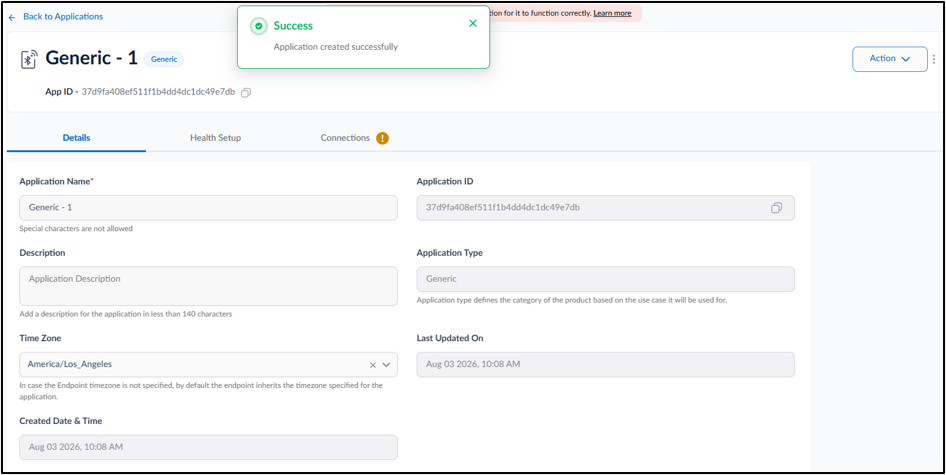Open the America/Los_Angeles time zone combo box
The height and width of the screenshot is (475, 946).
(208, 365)
